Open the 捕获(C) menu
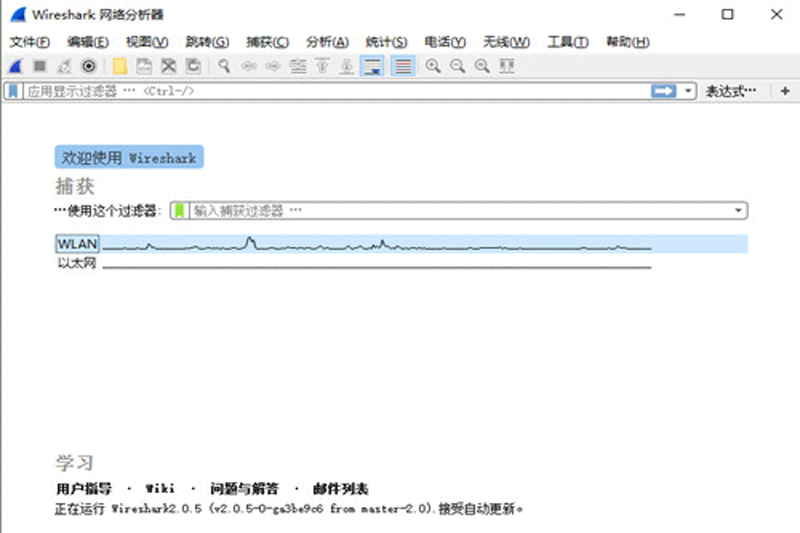This screenshot has height=533, width=800. (267, 42)
